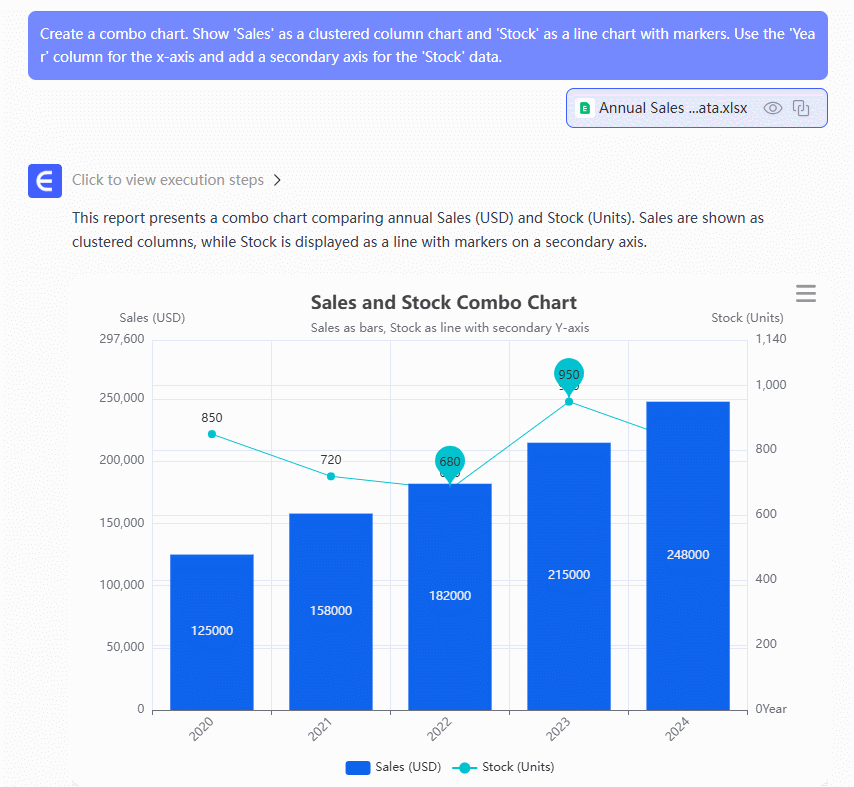Click the green spreadsheet file icon
Screen dimensions: 854x787
tap(585, 108)
